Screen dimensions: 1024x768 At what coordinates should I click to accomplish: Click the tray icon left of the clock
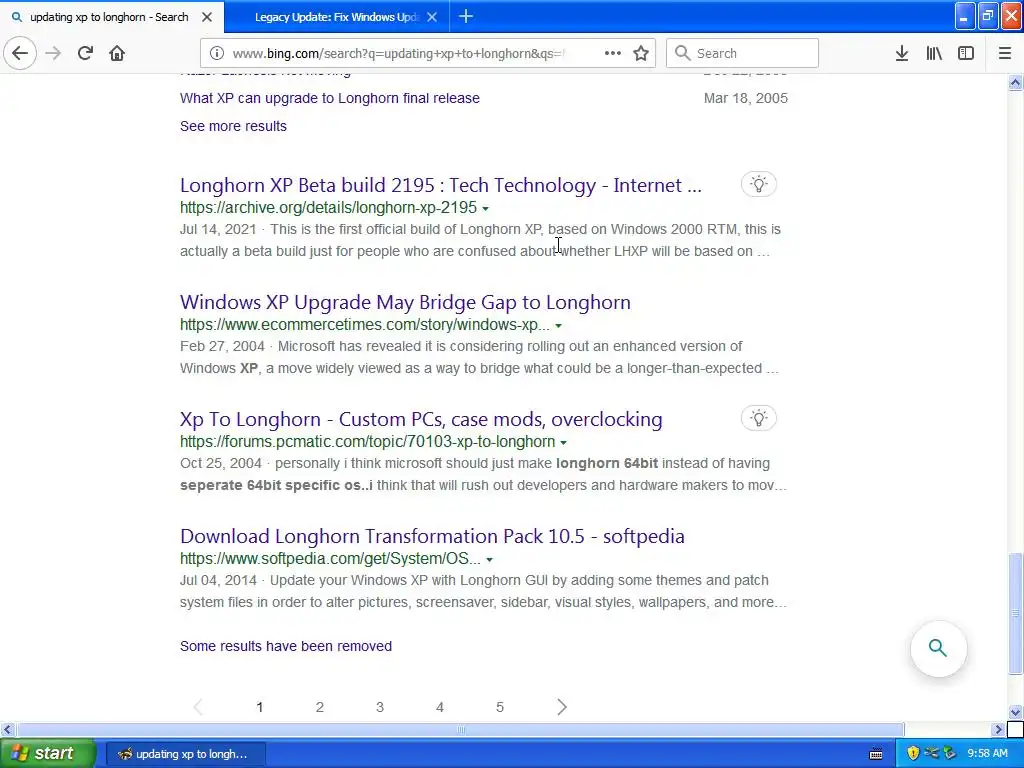tap(950, 753)
